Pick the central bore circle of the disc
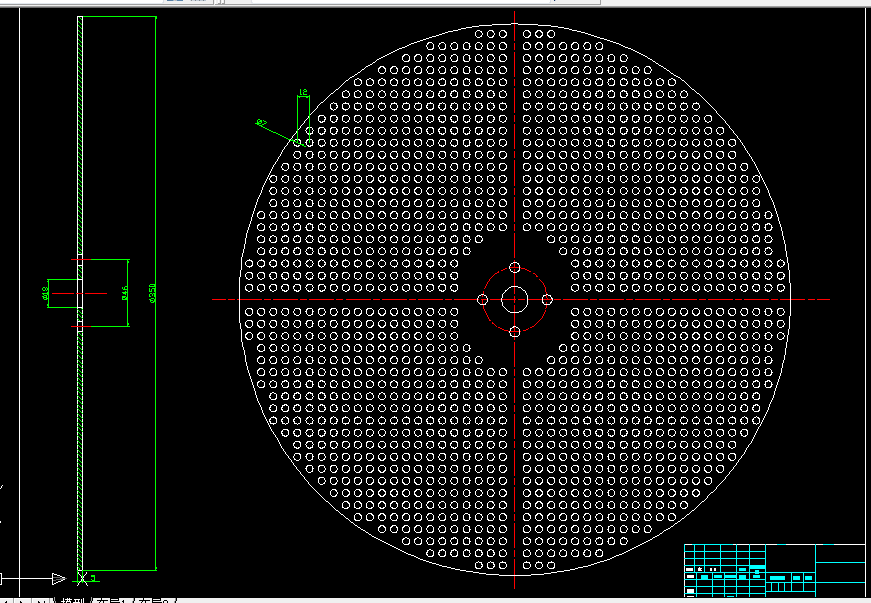Viewport: 871px width, 603px height. click(514, 299)
